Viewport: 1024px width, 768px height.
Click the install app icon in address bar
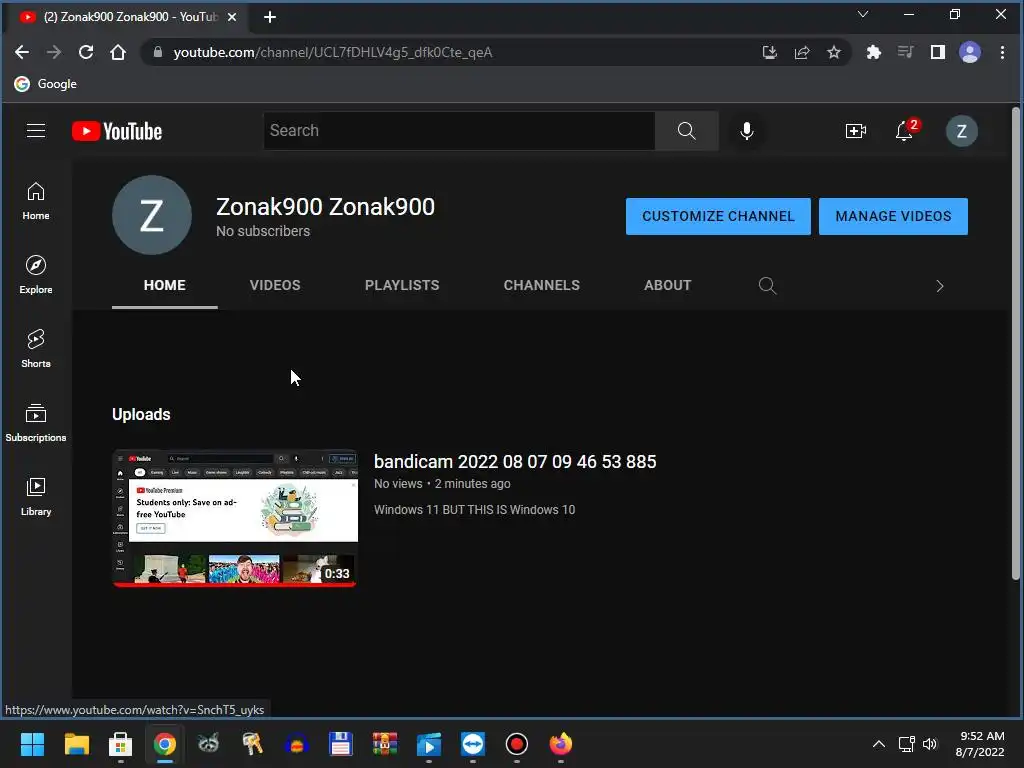(x=769, y=52)
